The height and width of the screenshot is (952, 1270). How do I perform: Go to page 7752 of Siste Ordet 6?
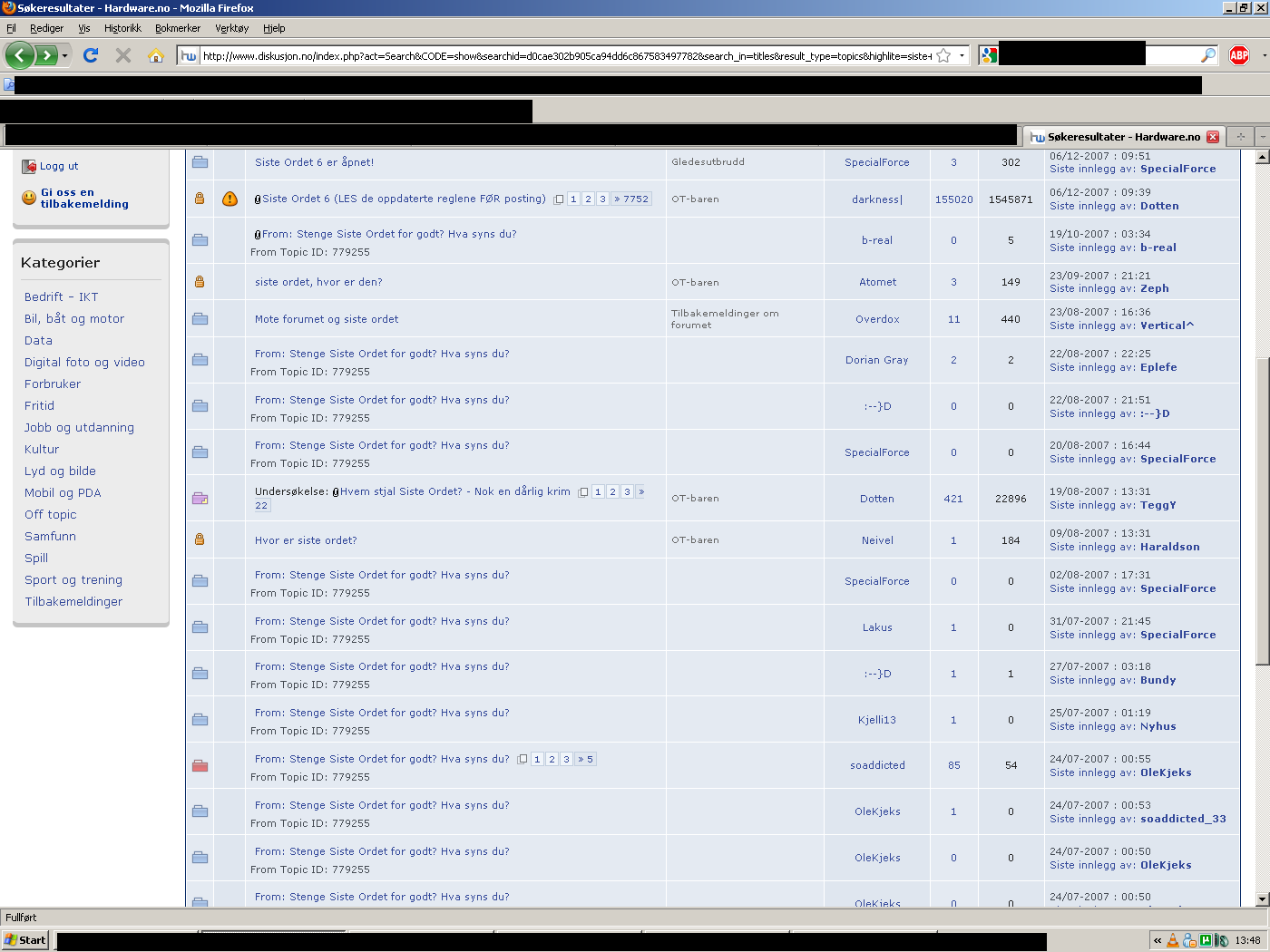[632, 199]
